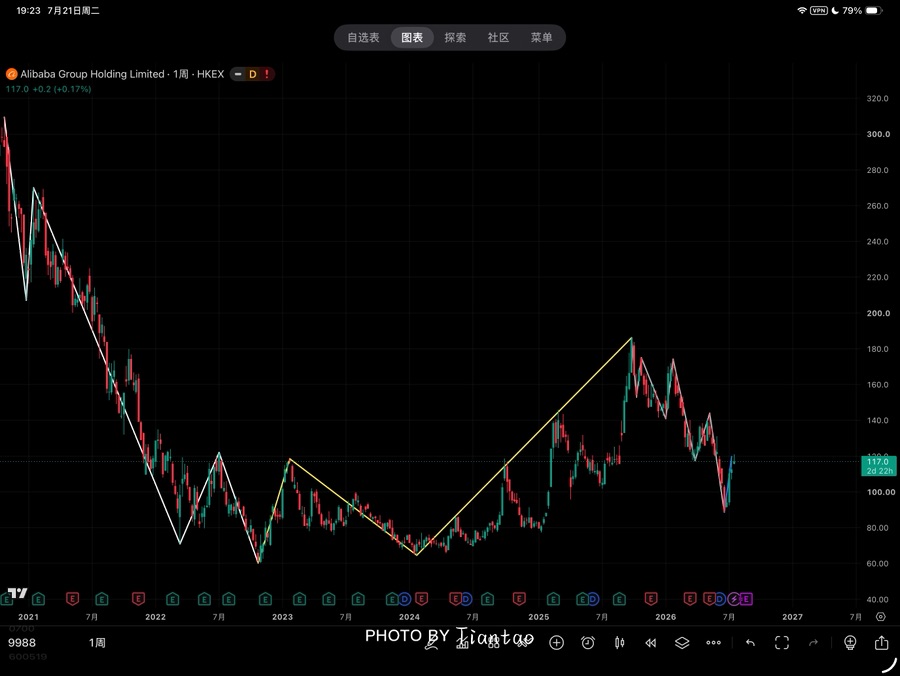Image resolution: width=900 pixels, height=676 pixels.
Task: Tap the 2022 time axis label
Action: [x=155, y=617]
